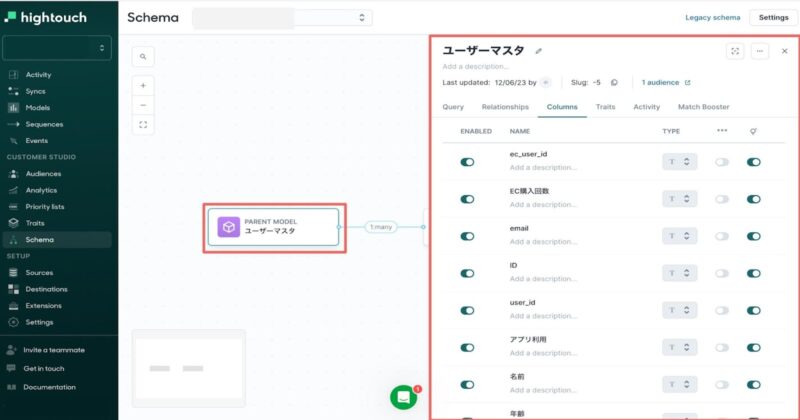Turn off the rightmost green toggle for ec_user_id
The width and height of the screenshot is (800, 420).
[754, 162]
